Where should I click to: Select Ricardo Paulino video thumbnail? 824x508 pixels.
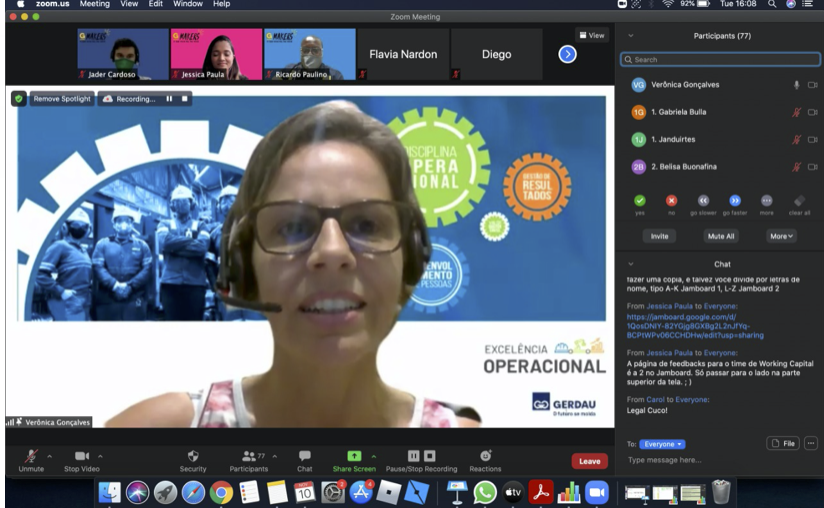click(x=310, y=54)
